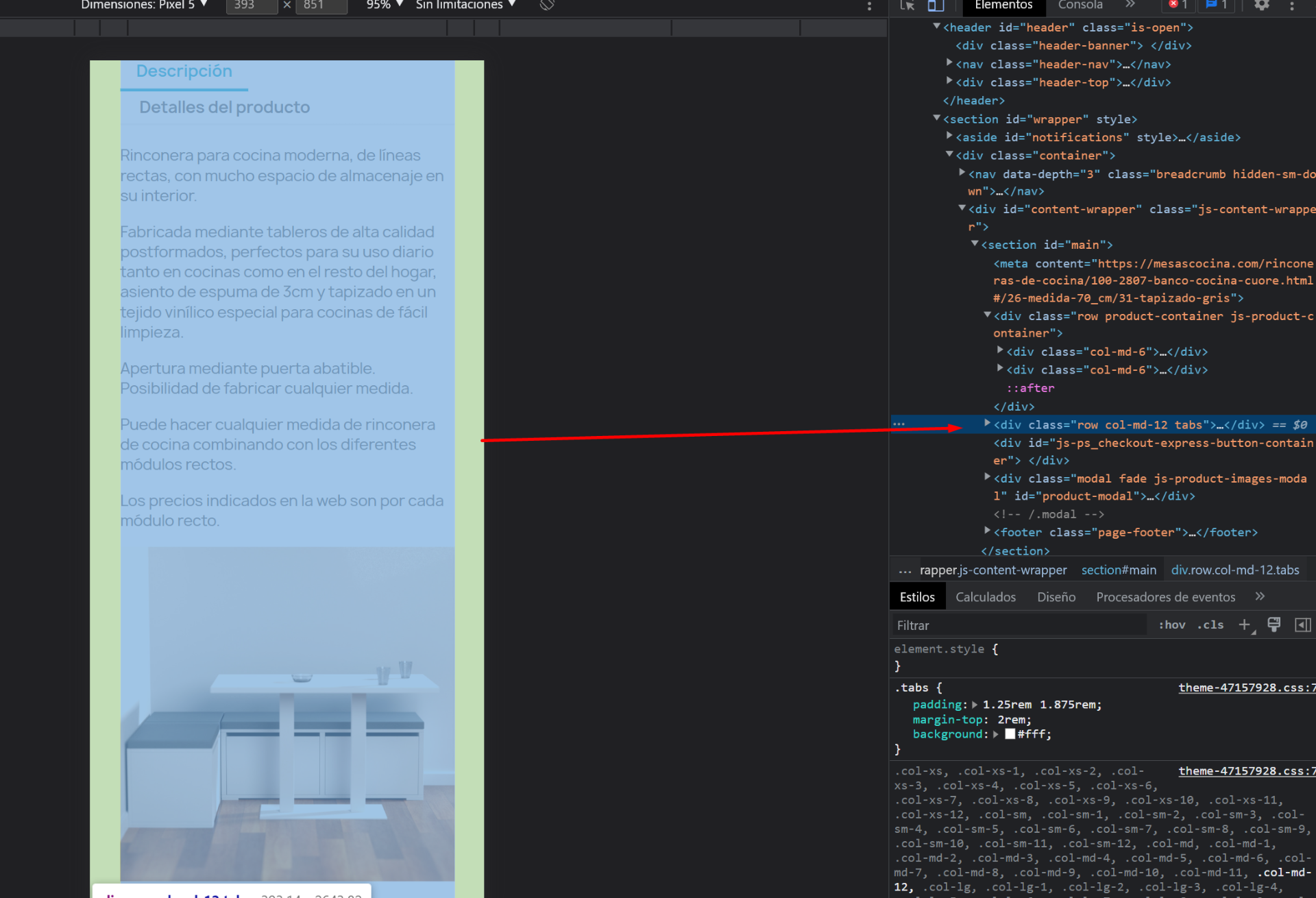The height and width of the screenshot is (898, 1316).
Task: Expand the padding shorthand property triangle
Action: click(x=975, y=705)
